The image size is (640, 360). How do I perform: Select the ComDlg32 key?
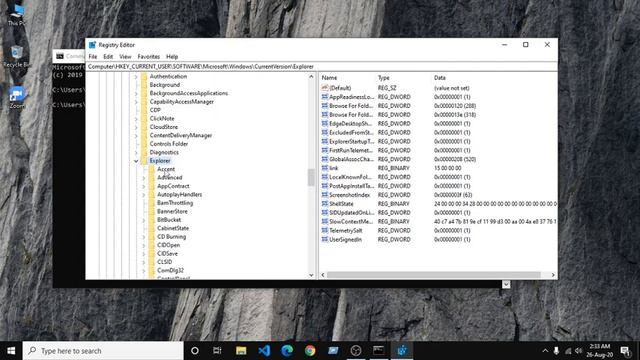170,271
